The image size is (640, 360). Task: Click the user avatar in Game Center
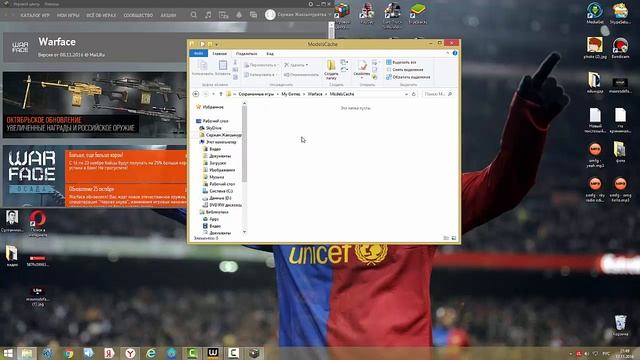point(270,15)
